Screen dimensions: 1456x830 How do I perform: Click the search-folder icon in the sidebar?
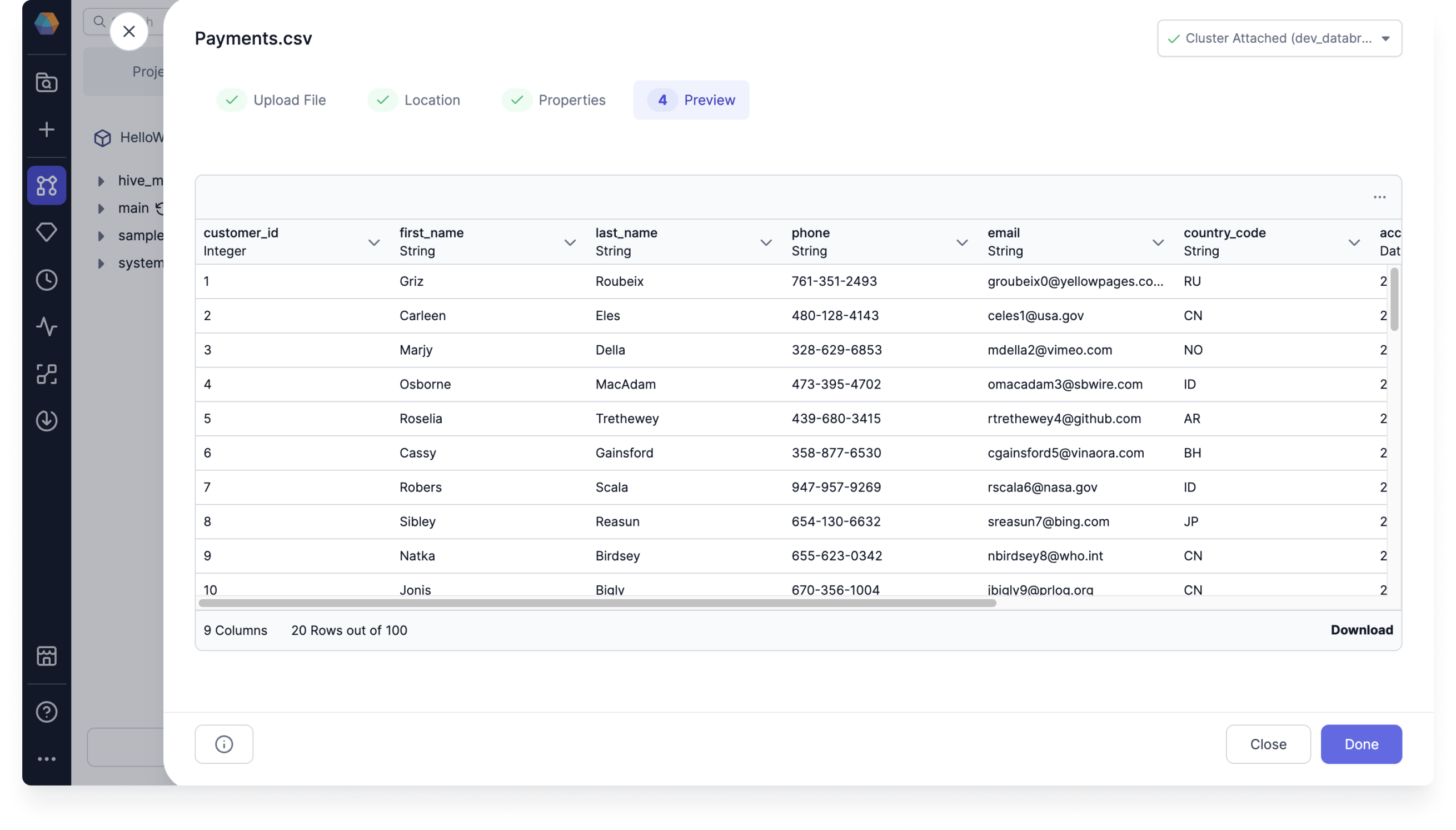[46, 83]
